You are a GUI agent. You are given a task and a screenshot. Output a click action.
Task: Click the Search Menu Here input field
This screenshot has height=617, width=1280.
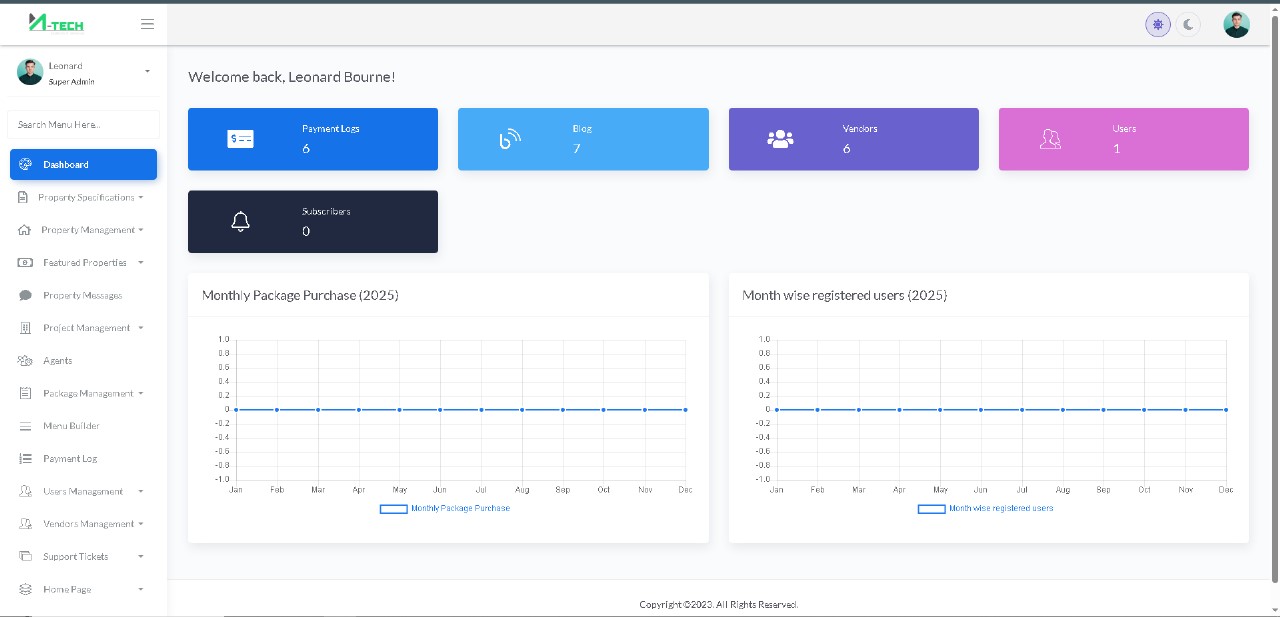(83, 125)
